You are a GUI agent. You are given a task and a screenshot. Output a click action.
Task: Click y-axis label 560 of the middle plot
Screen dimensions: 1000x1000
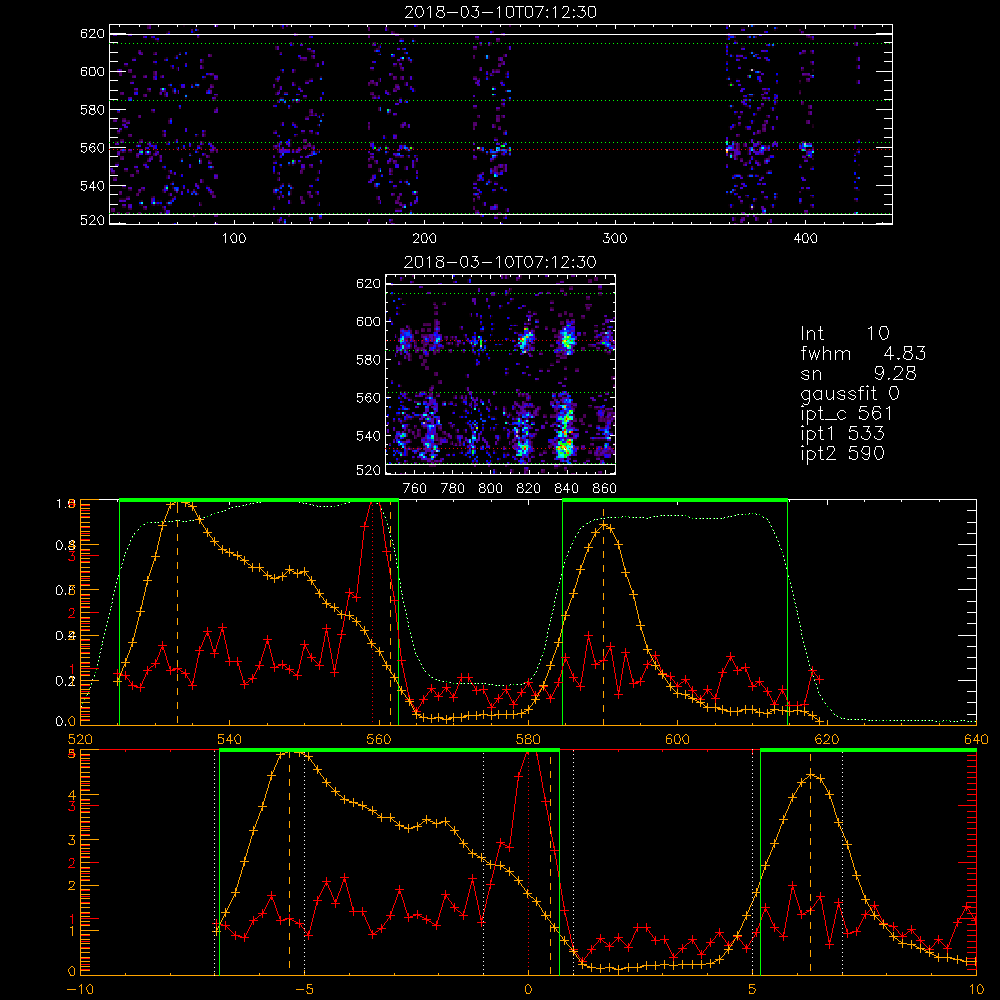[x=368, y=398]
